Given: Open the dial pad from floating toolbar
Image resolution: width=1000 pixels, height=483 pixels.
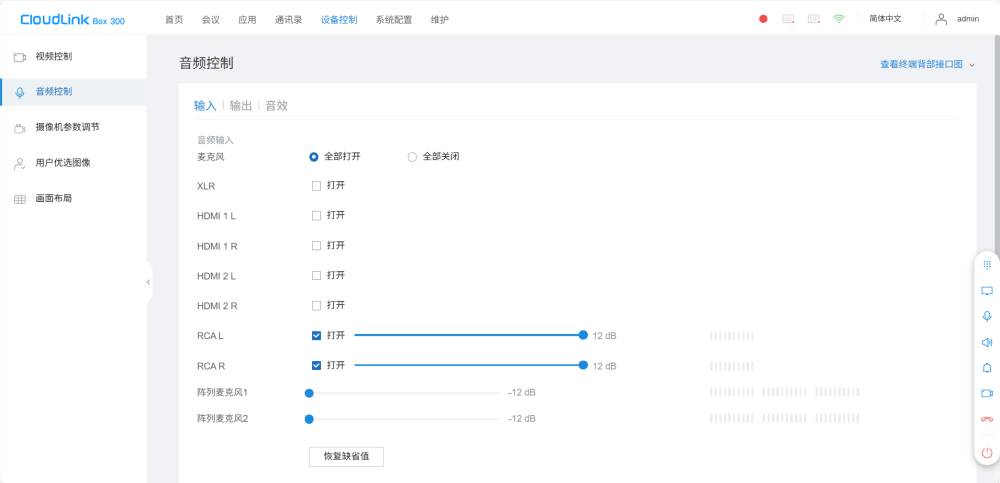Looking at the screenshot, I should point(987,264).
